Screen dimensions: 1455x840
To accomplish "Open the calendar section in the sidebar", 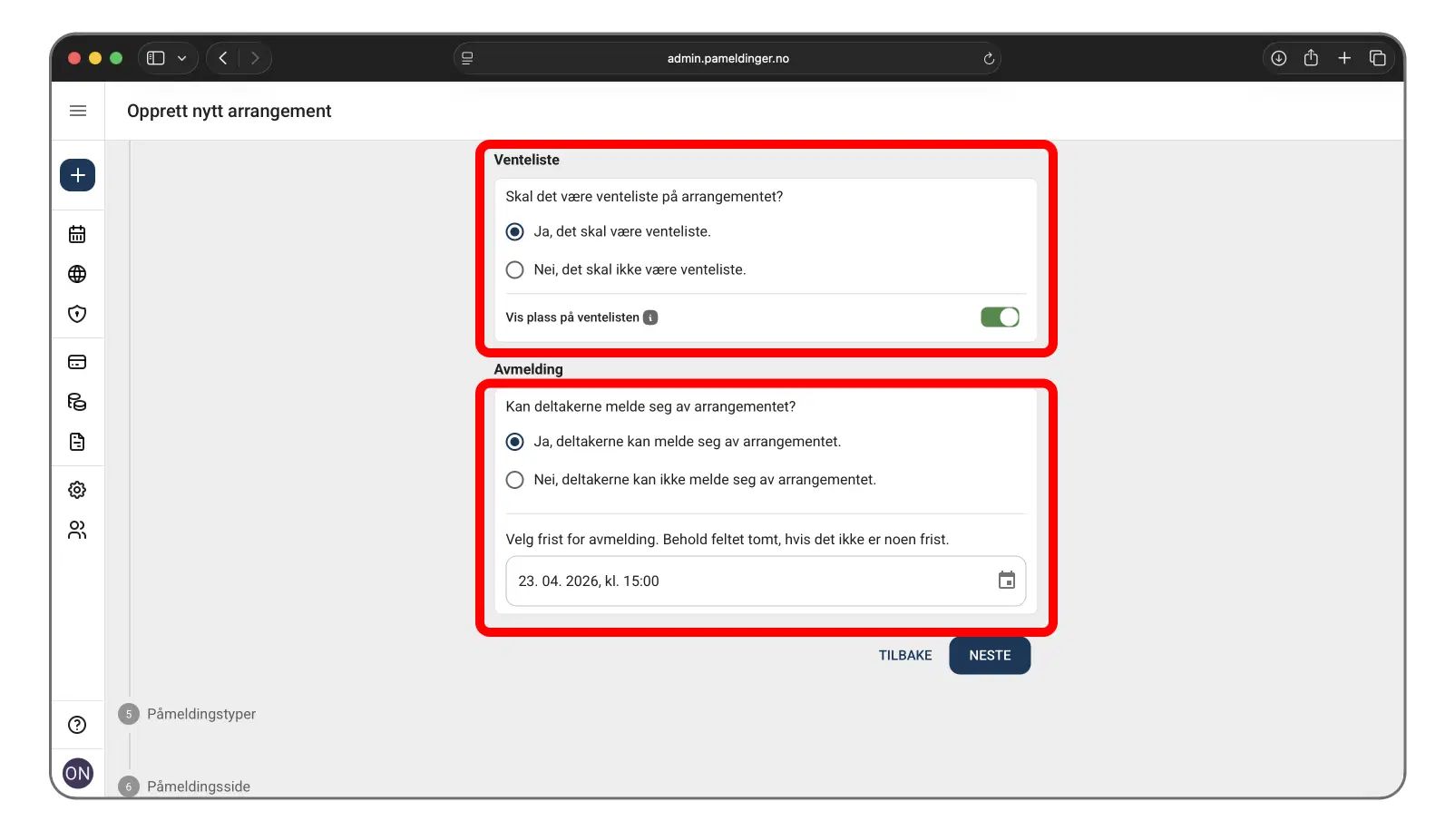I will pyautogui.click(x=77, y=233).
